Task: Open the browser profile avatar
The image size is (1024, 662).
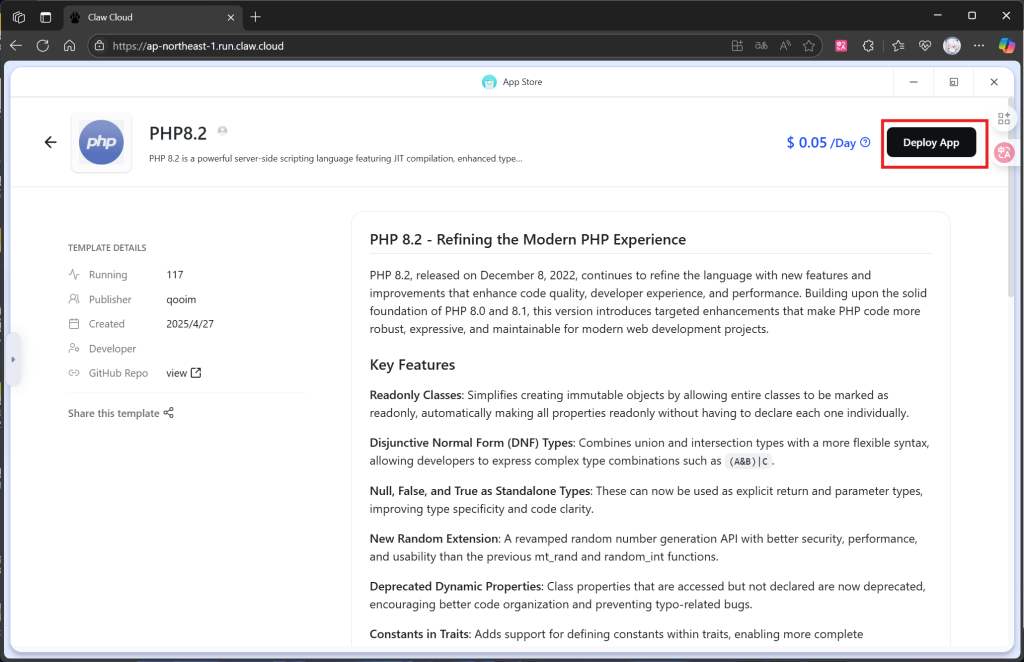Action: (952, 46)
